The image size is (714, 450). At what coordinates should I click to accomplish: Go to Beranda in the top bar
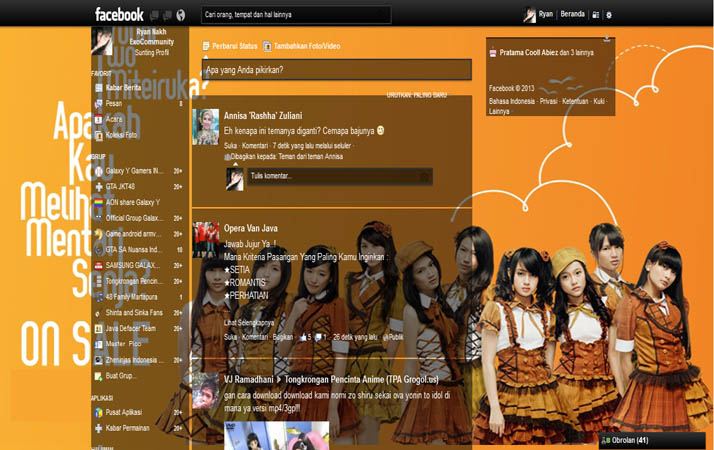click(572, 14)
